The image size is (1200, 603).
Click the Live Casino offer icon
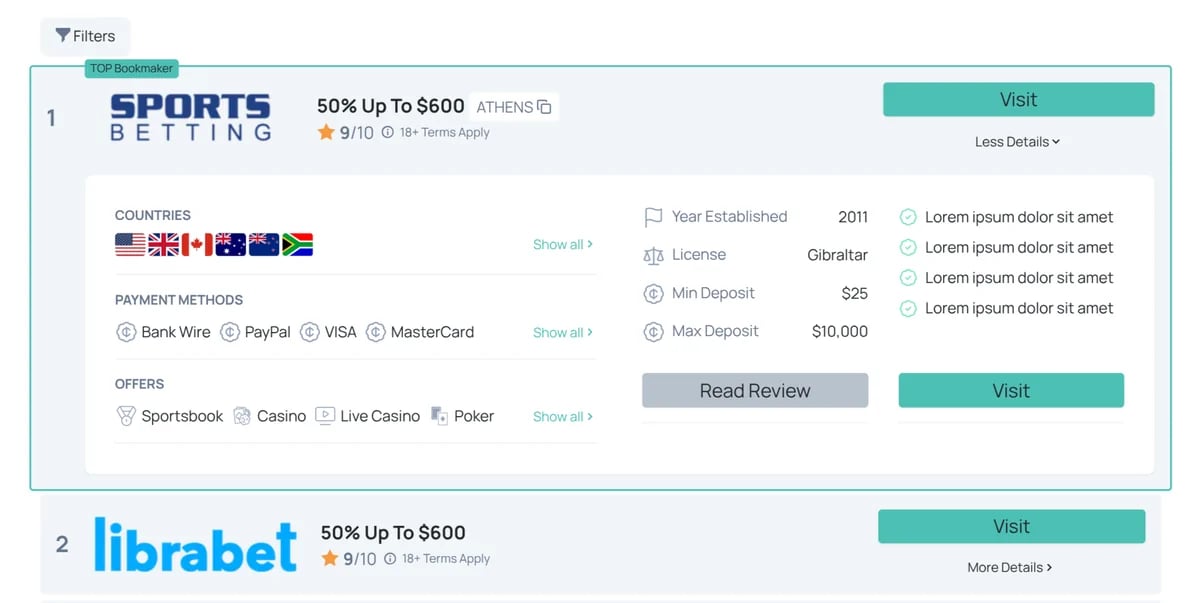325,416
